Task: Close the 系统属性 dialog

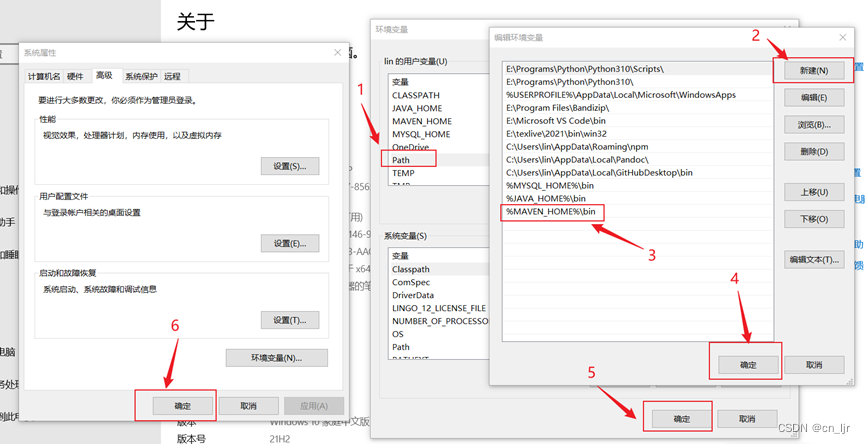Action: click(x=338, y=52)
